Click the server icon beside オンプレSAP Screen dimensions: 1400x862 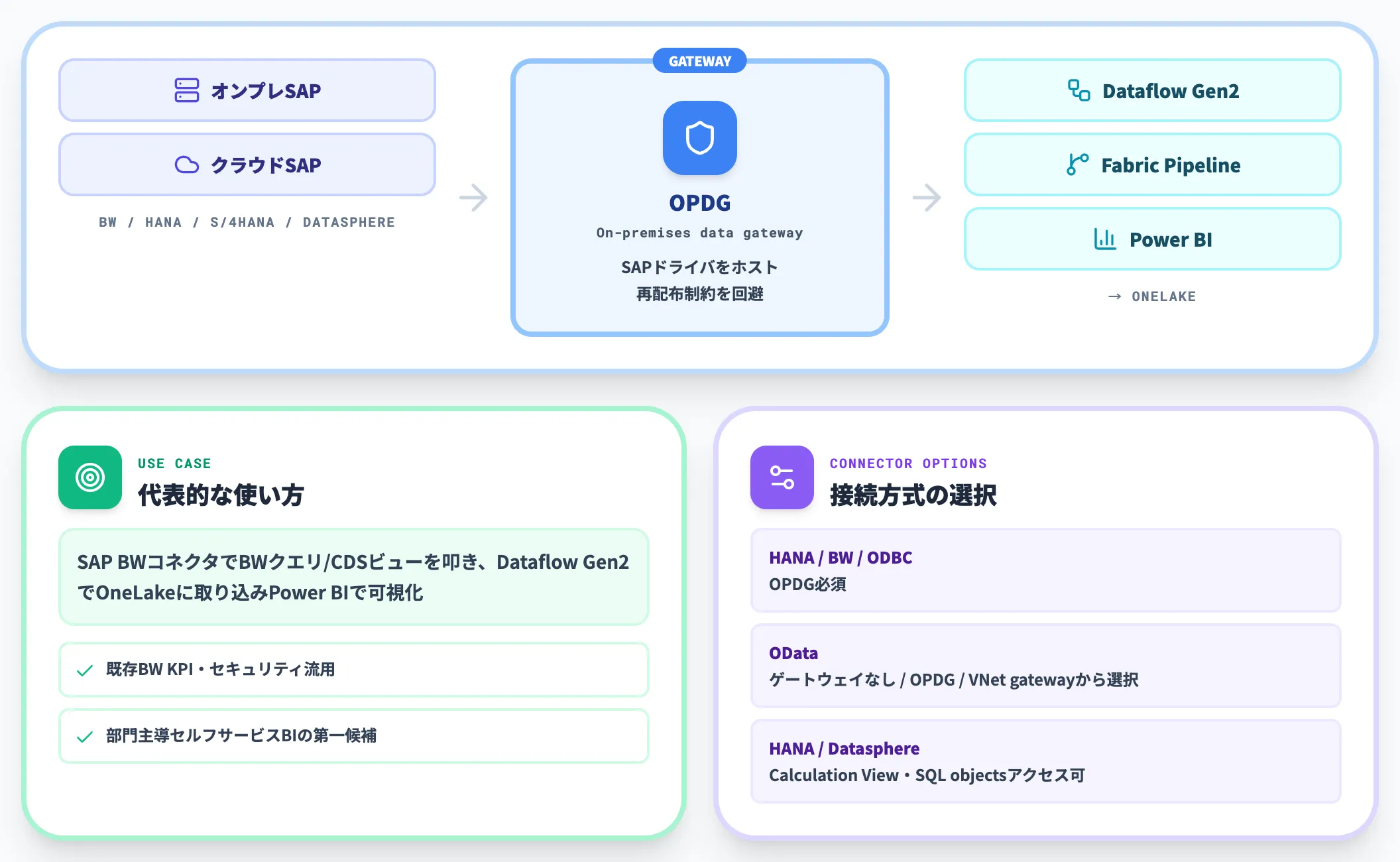pyautogui.click(x=186, y=90)
